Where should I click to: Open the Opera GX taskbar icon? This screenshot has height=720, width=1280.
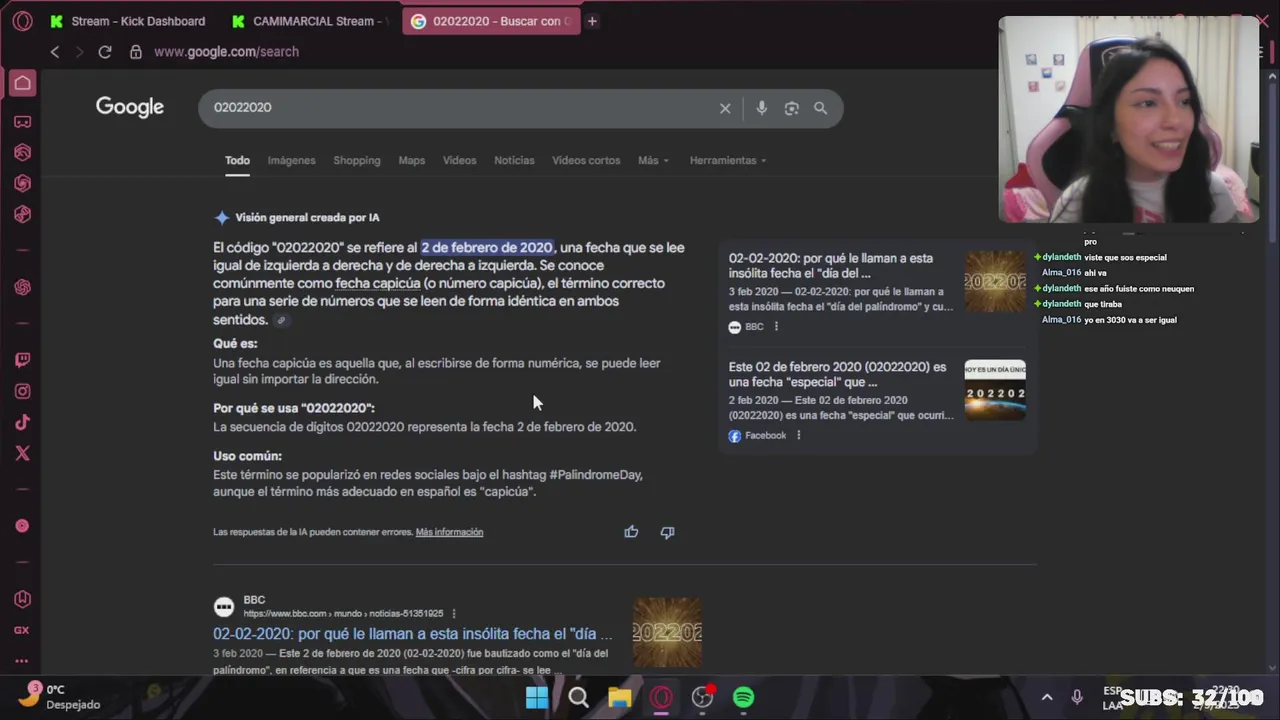pos(661,697)
